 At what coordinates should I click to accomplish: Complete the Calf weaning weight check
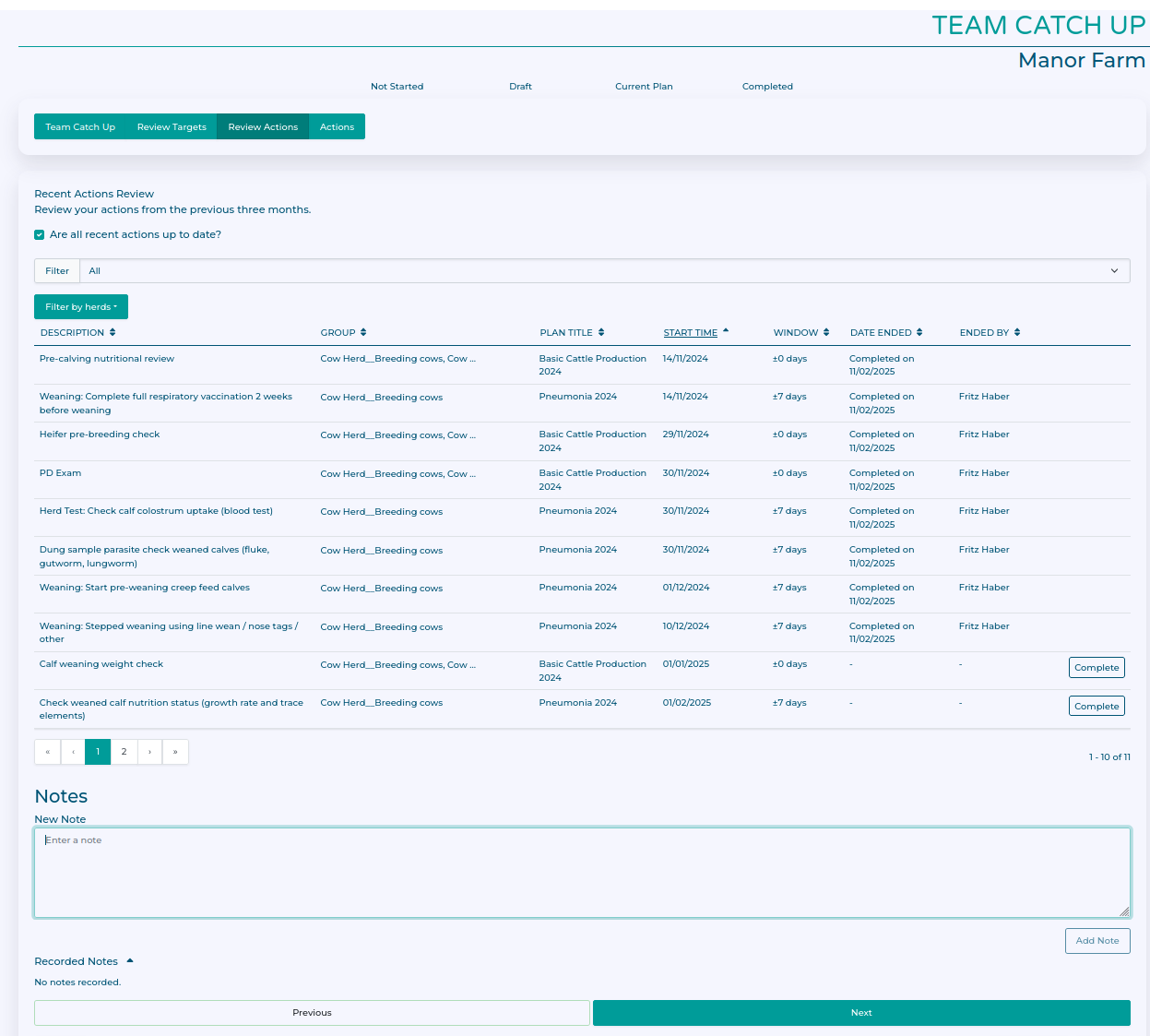[x=1096, y=668]
